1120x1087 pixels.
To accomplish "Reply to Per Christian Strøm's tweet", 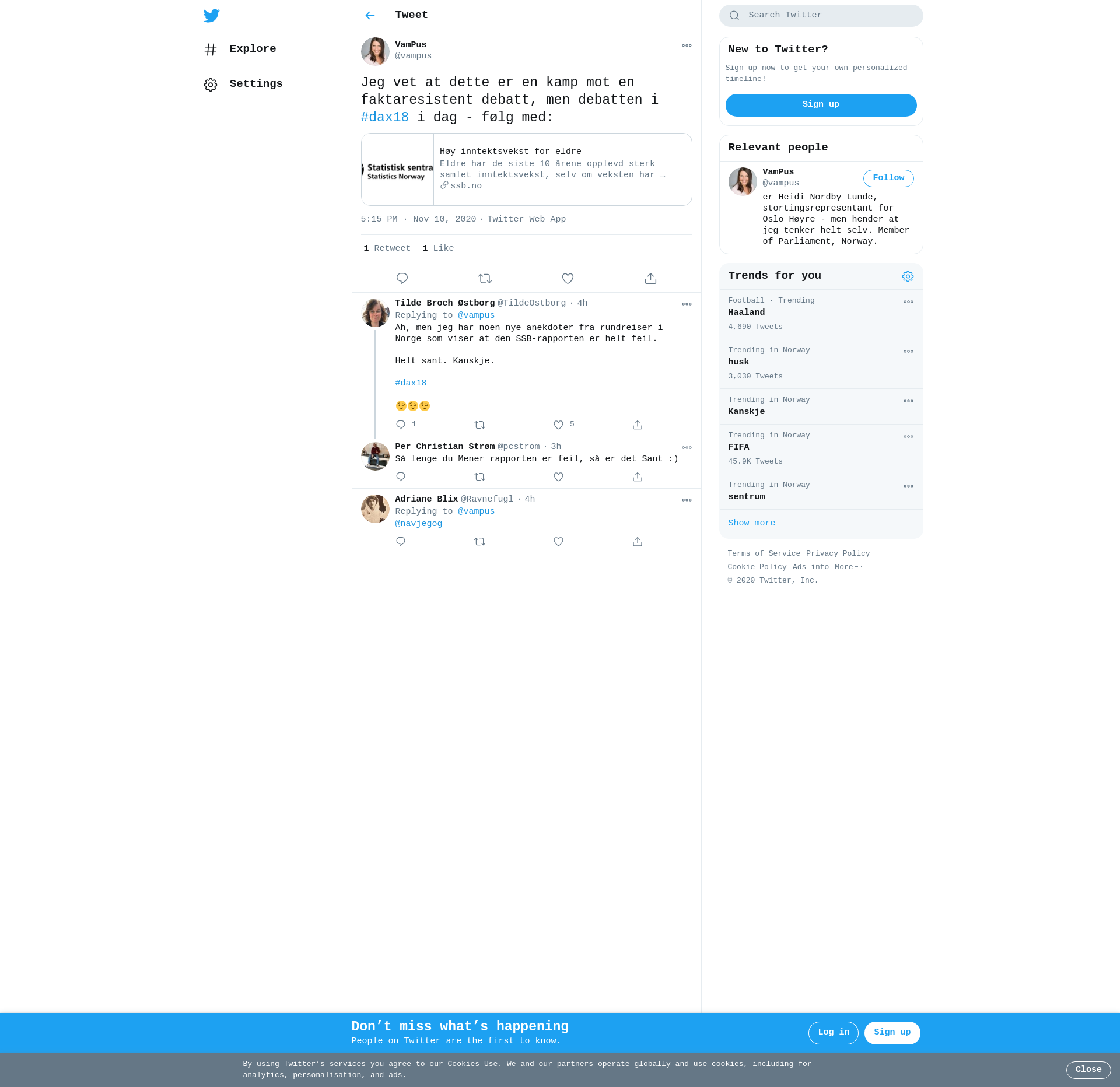I will click(401, 477).
